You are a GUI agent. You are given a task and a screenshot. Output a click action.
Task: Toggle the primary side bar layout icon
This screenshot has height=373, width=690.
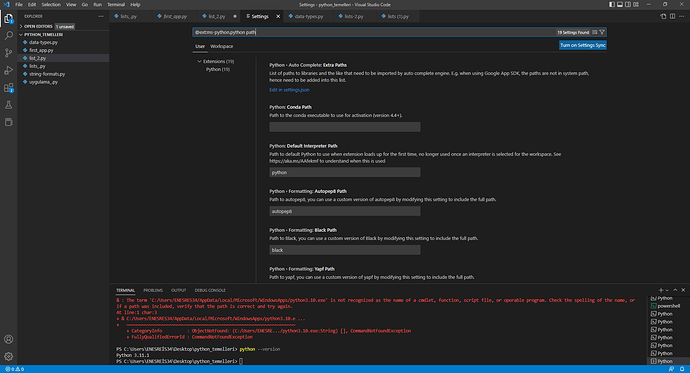pyautogui.click(x=612, y=4)
